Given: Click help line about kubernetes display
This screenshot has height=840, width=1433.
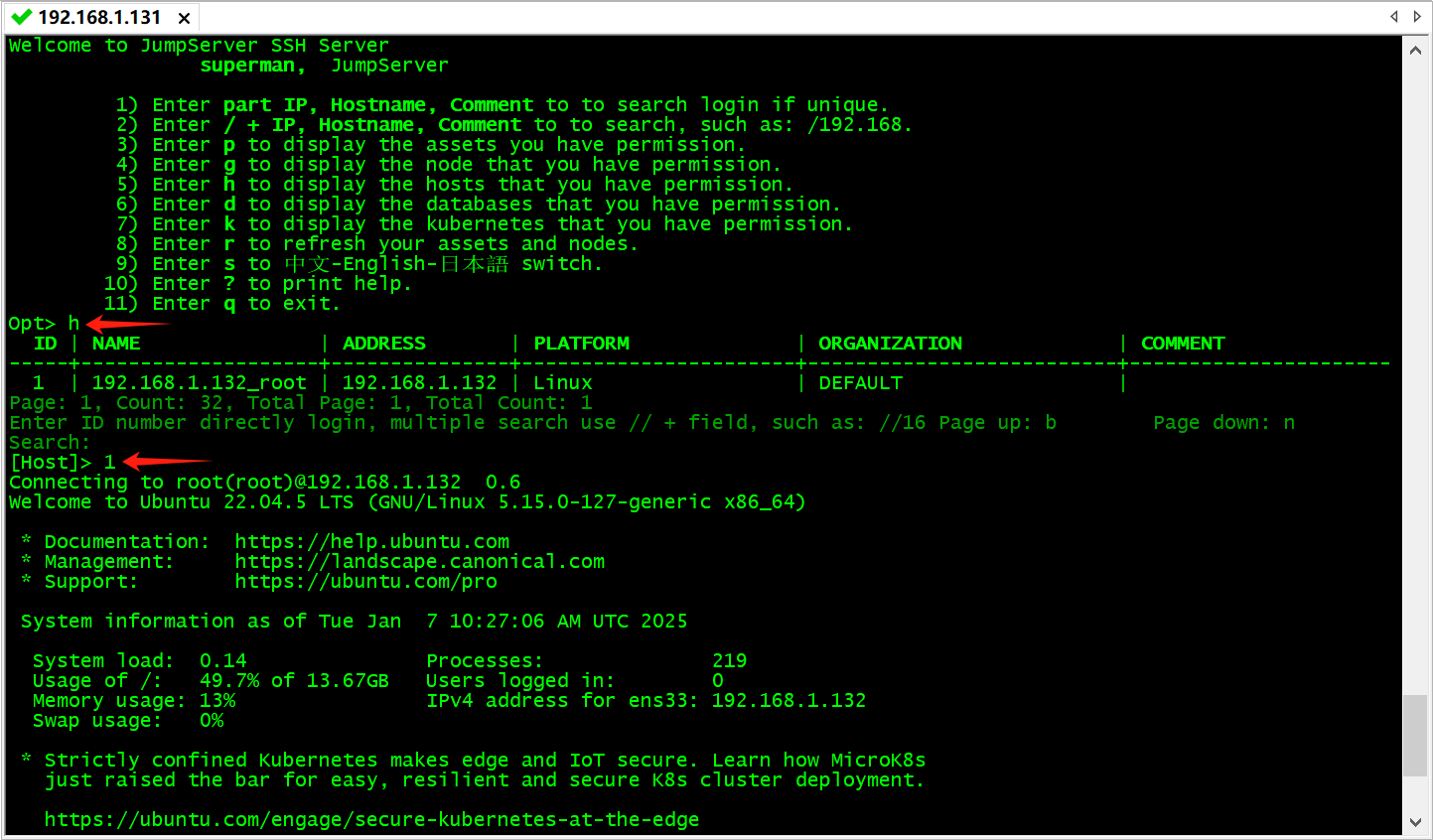Looking at the screenshot, I should pyautogui.click(x=485, y=223).
